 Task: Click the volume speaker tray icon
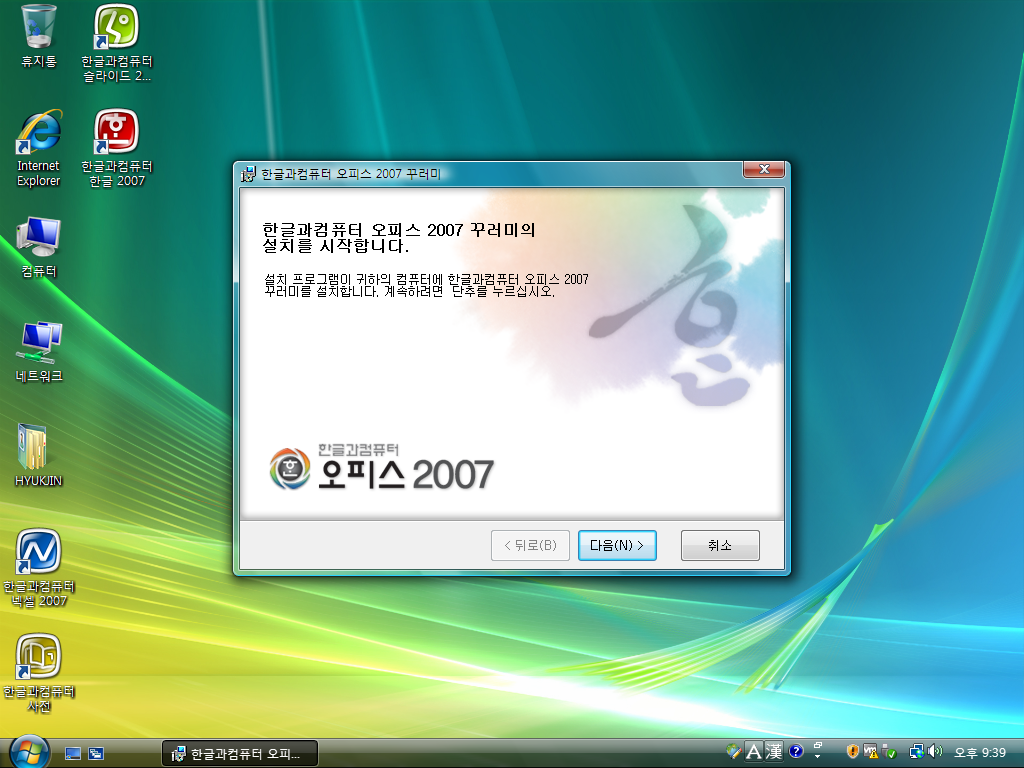(935, 752)
